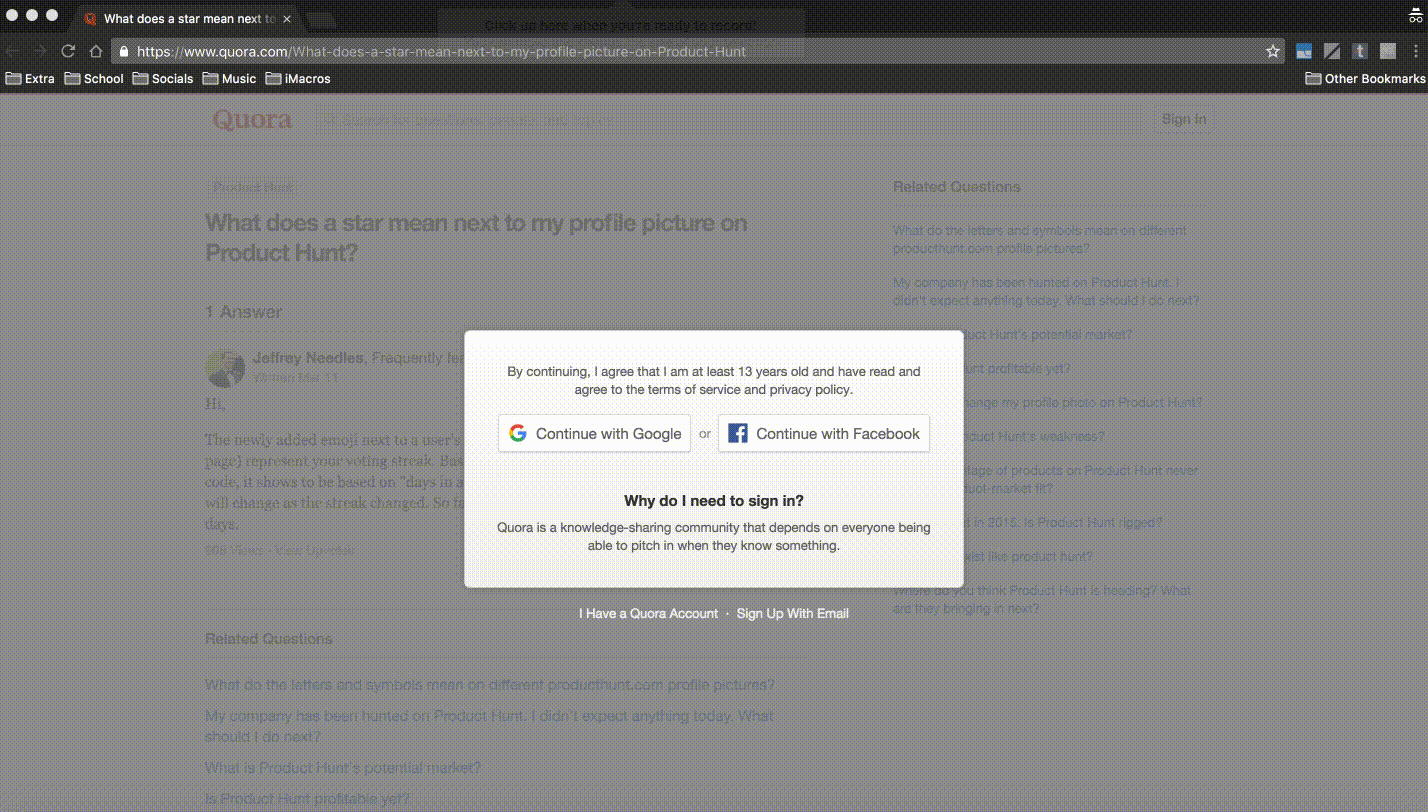
Task: Bookmark this page with the star icon
Action: coord(1273,51)
